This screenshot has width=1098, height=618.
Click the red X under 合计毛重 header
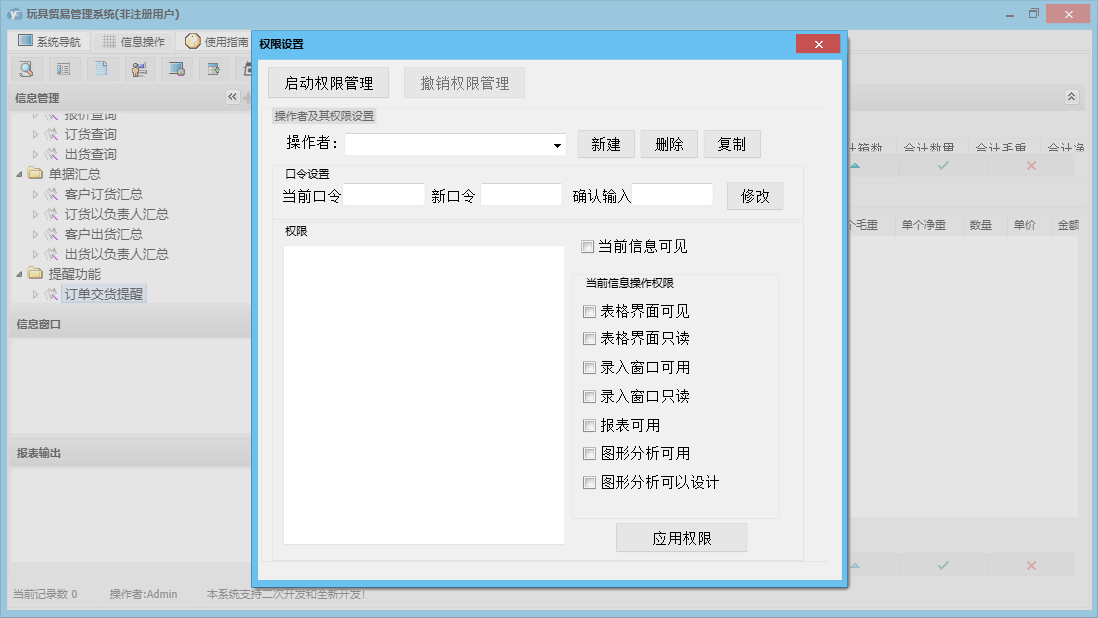(1031, 166)
